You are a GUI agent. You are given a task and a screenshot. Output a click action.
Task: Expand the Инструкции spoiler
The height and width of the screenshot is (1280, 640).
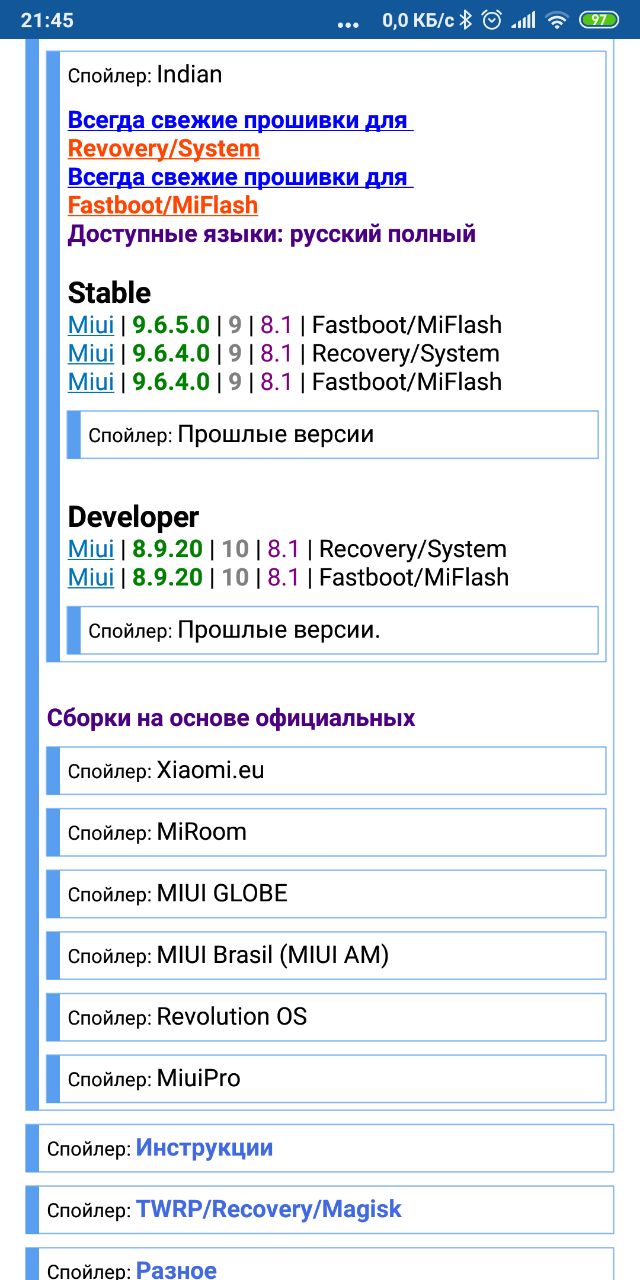(x=319, y=1148)
